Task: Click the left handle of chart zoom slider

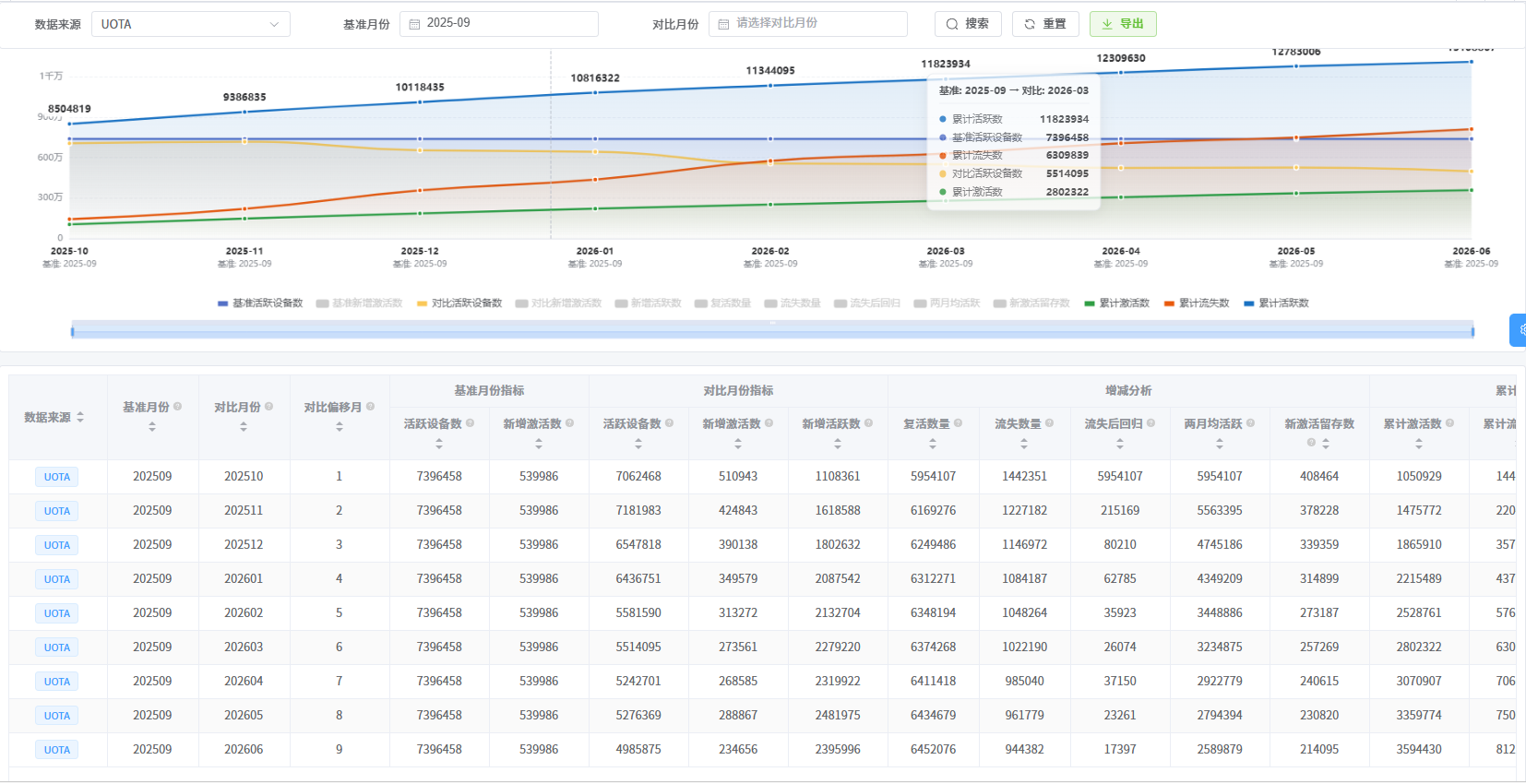Action: click(x=72, y=330)
